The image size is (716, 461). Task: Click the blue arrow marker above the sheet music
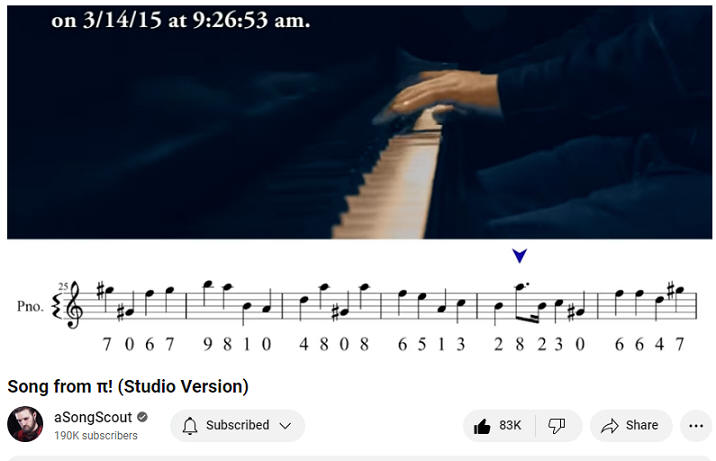click(x=520, y=256)
